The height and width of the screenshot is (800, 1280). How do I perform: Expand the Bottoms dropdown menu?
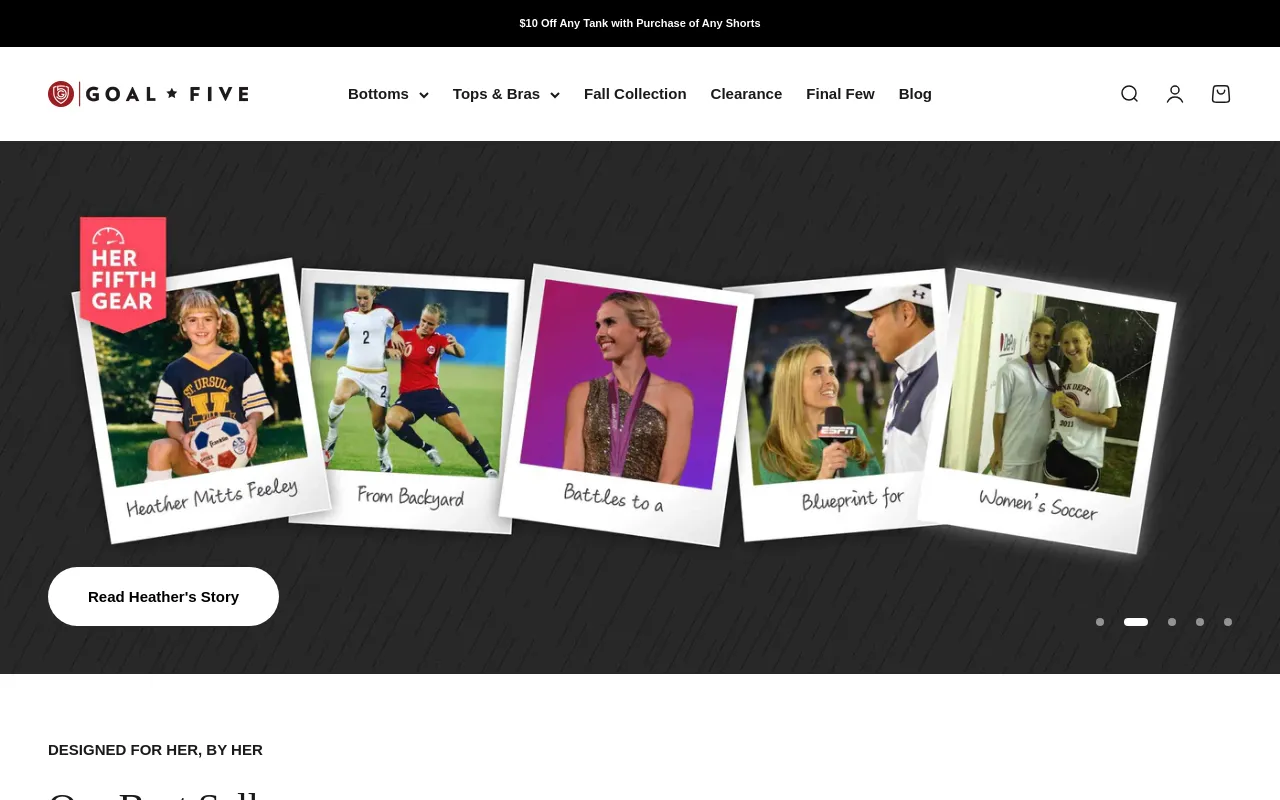coord(388,94)
